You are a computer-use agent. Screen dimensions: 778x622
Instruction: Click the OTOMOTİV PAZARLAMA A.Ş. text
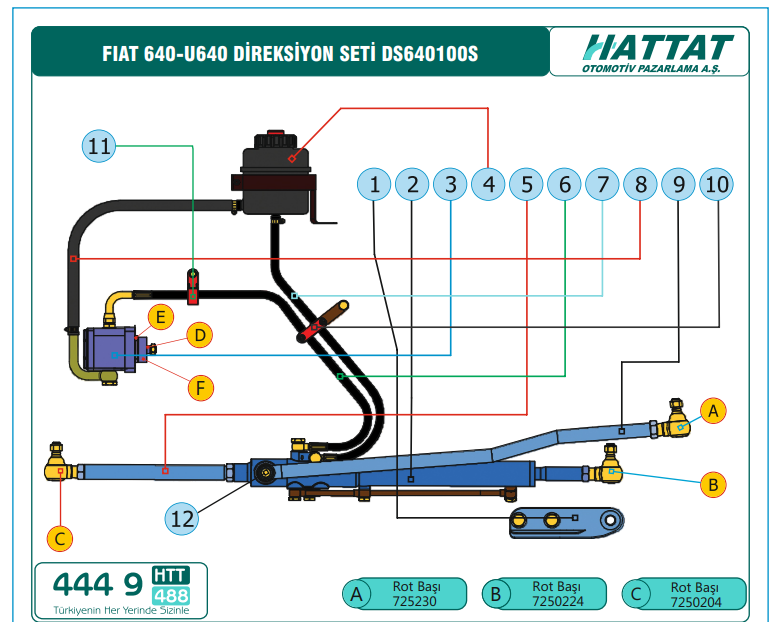pyautogui.click(x=651, y=68)
